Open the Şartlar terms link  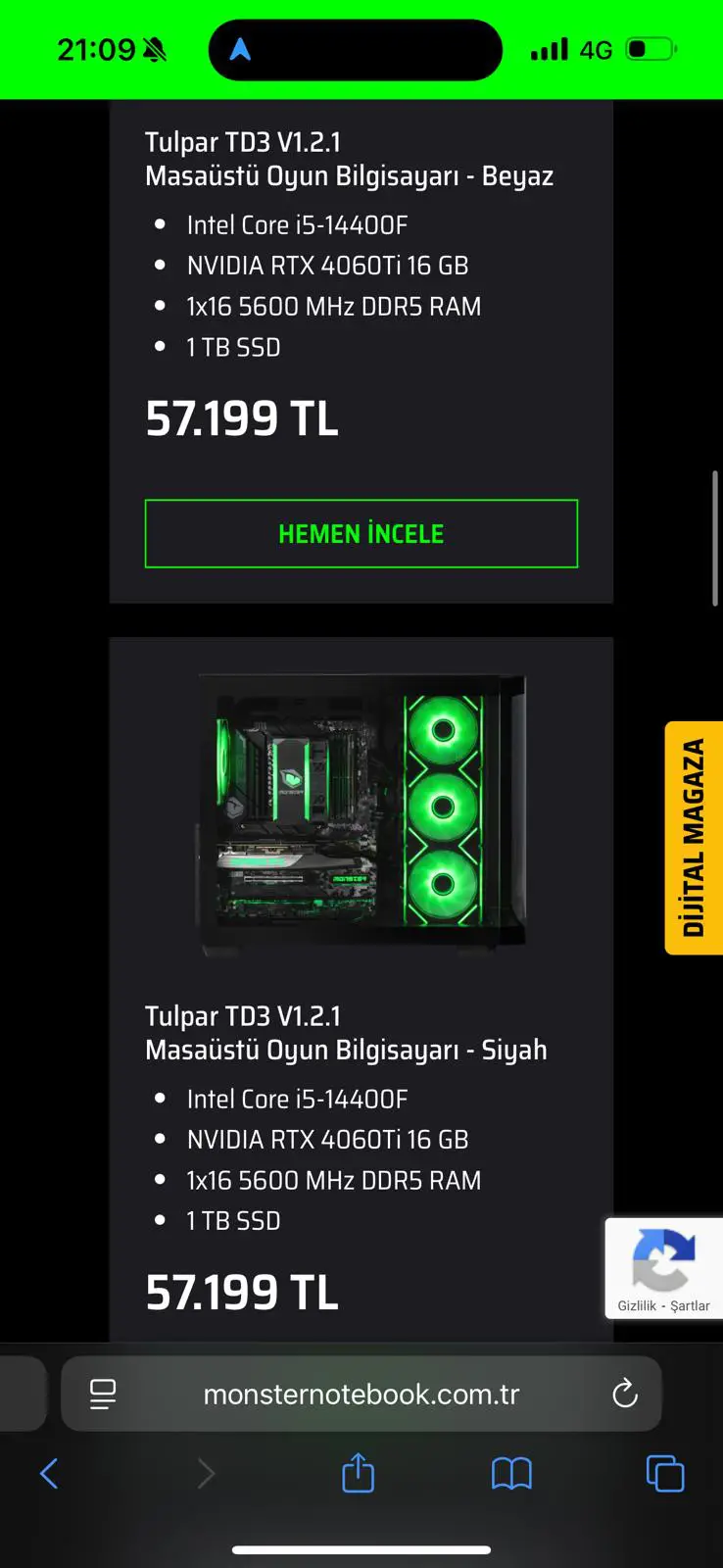click(x=690, y=1305)
